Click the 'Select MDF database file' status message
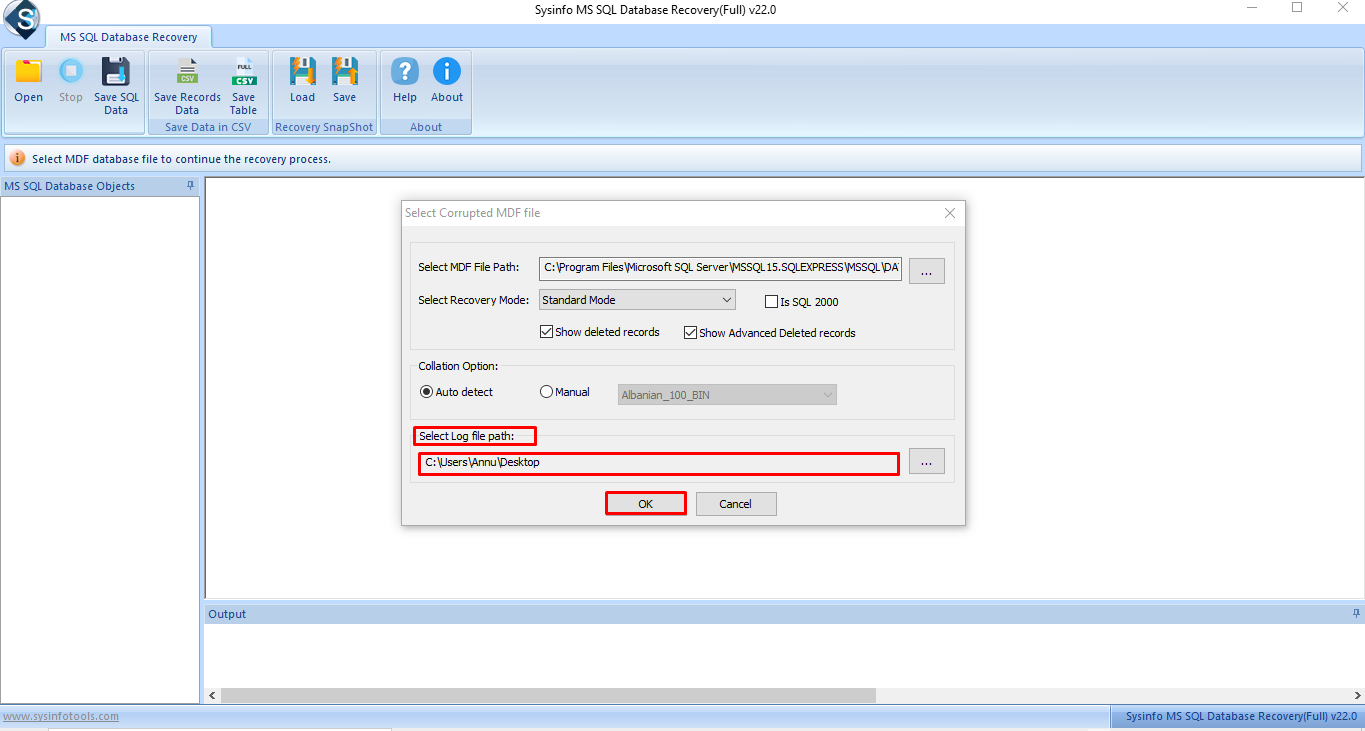1365x731 pixels. point(181,159)
